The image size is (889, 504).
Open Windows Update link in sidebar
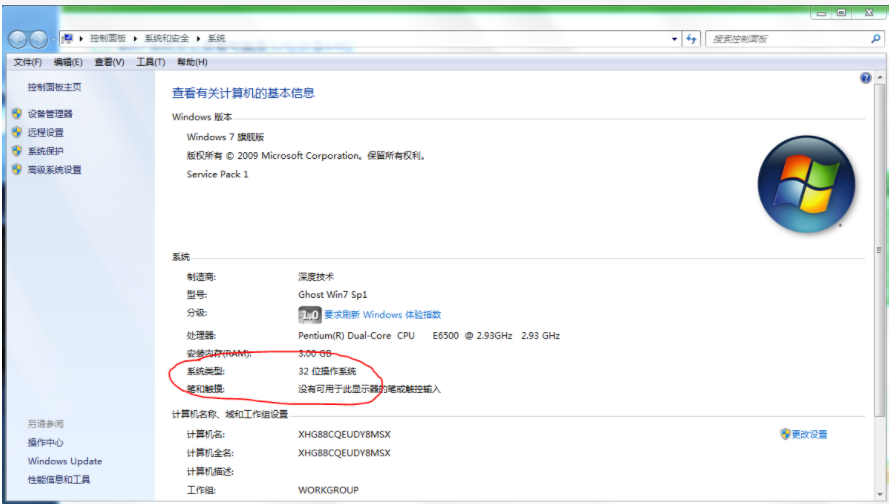coord(65,461)
